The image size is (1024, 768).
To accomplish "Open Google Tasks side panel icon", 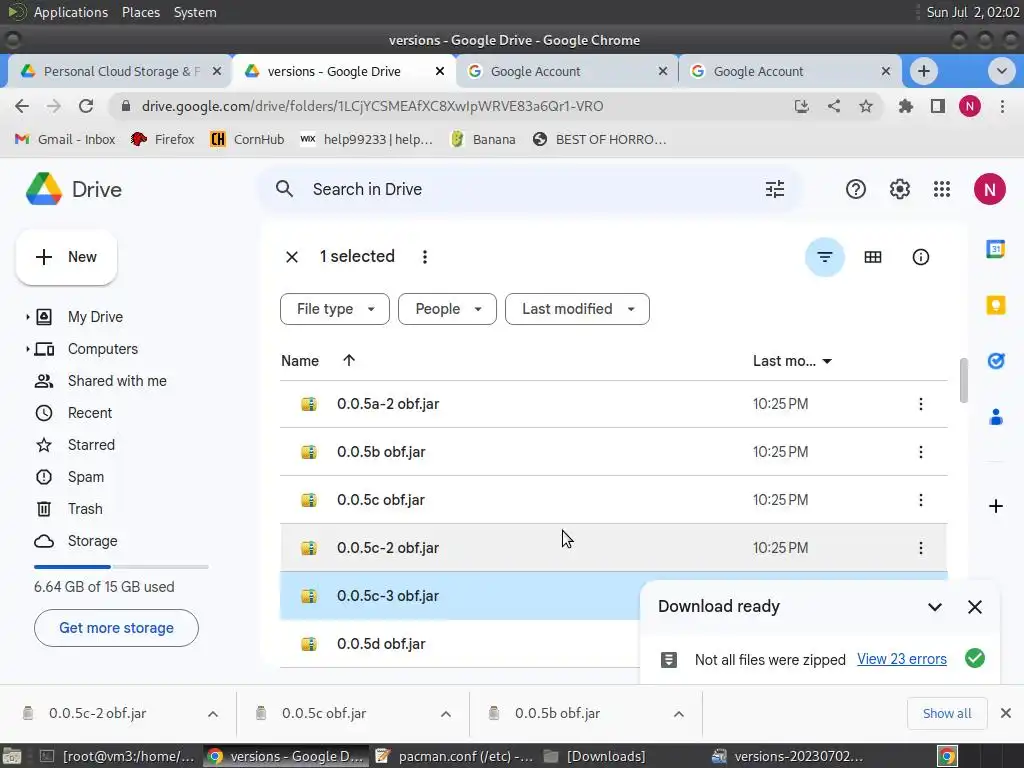I will pyautogui.click(x=995, y=360).
